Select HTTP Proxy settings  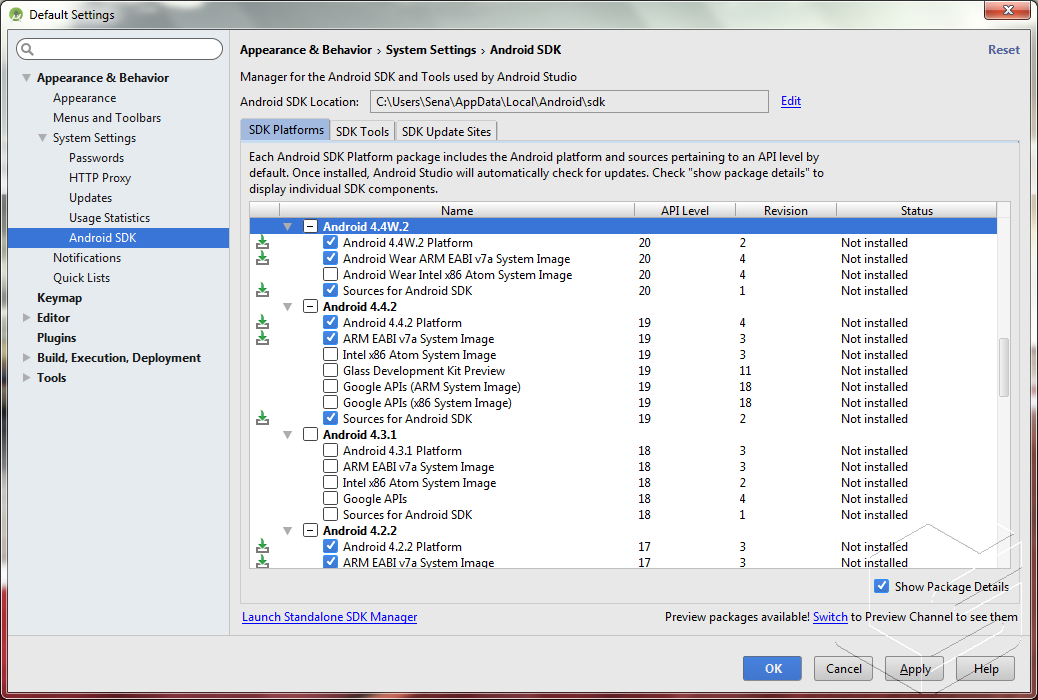[x=100, y=177]
